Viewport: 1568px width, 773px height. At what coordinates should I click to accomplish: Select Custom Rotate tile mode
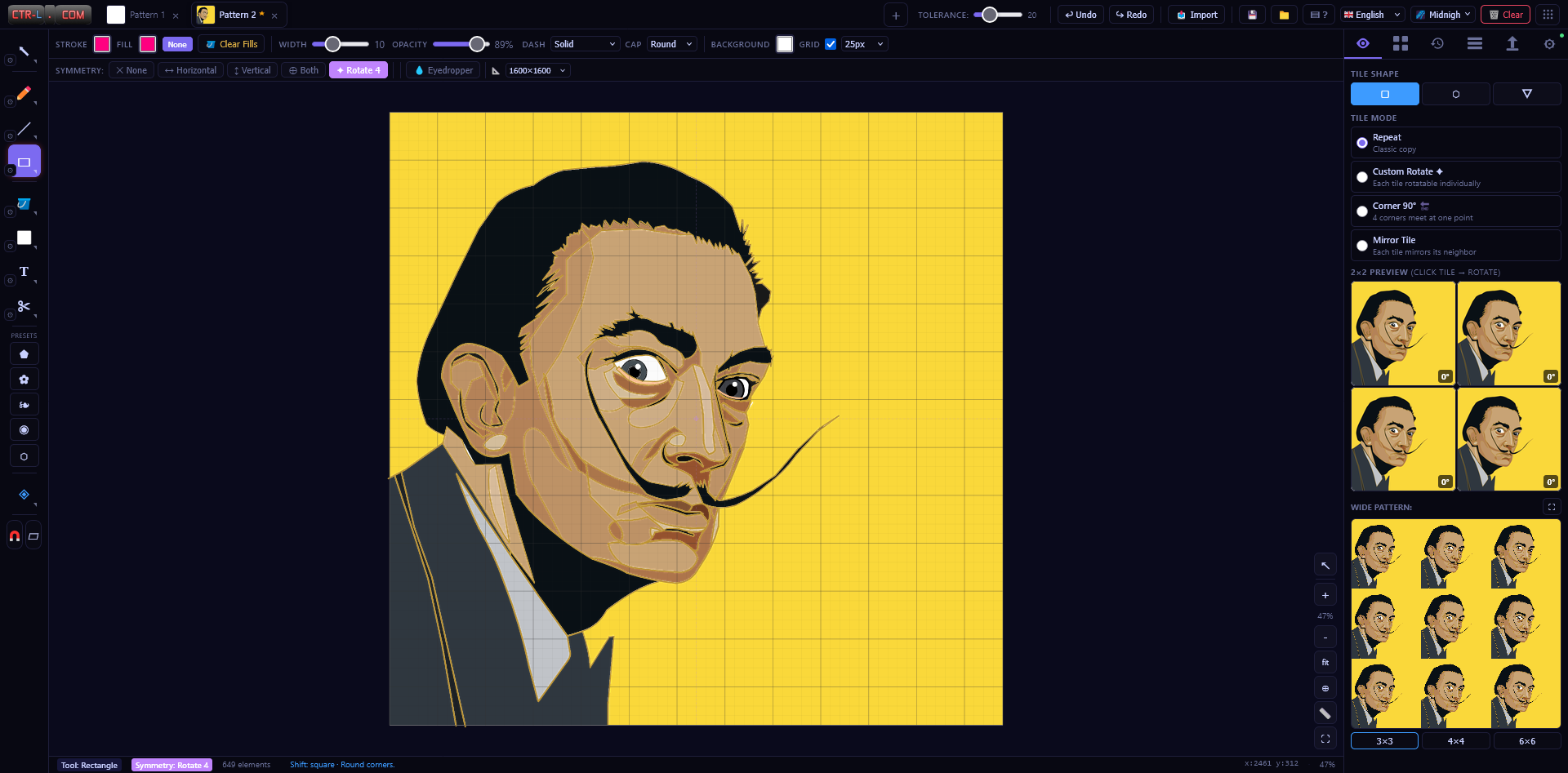click(1455, 177)
